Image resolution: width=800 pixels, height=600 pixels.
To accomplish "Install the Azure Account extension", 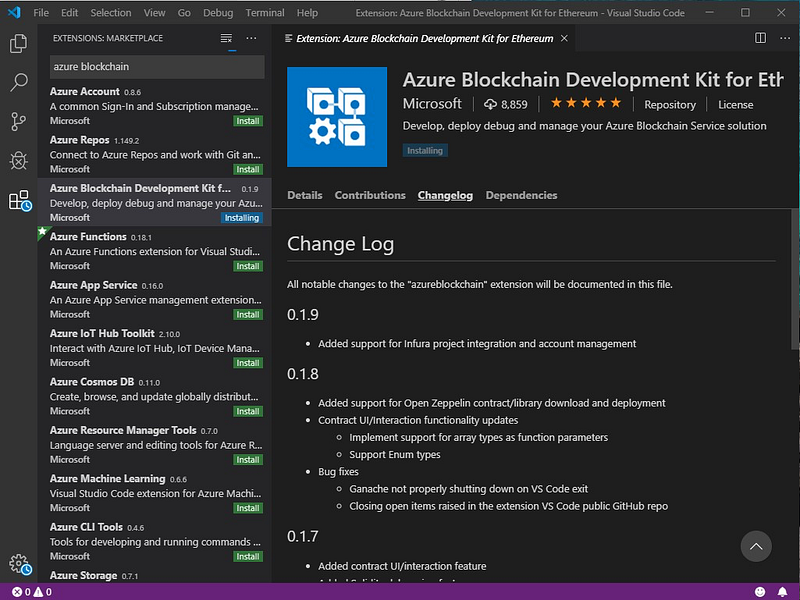I will tap(248, 121).
